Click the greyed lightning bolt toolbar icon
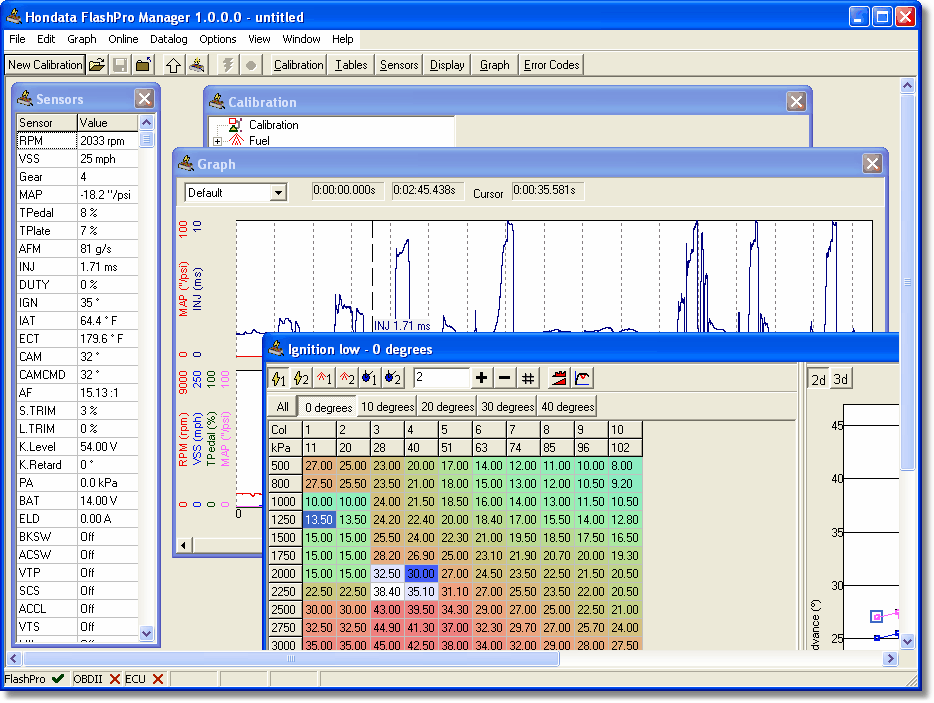This screenshot has width=934, height=703. coord(228,65)
